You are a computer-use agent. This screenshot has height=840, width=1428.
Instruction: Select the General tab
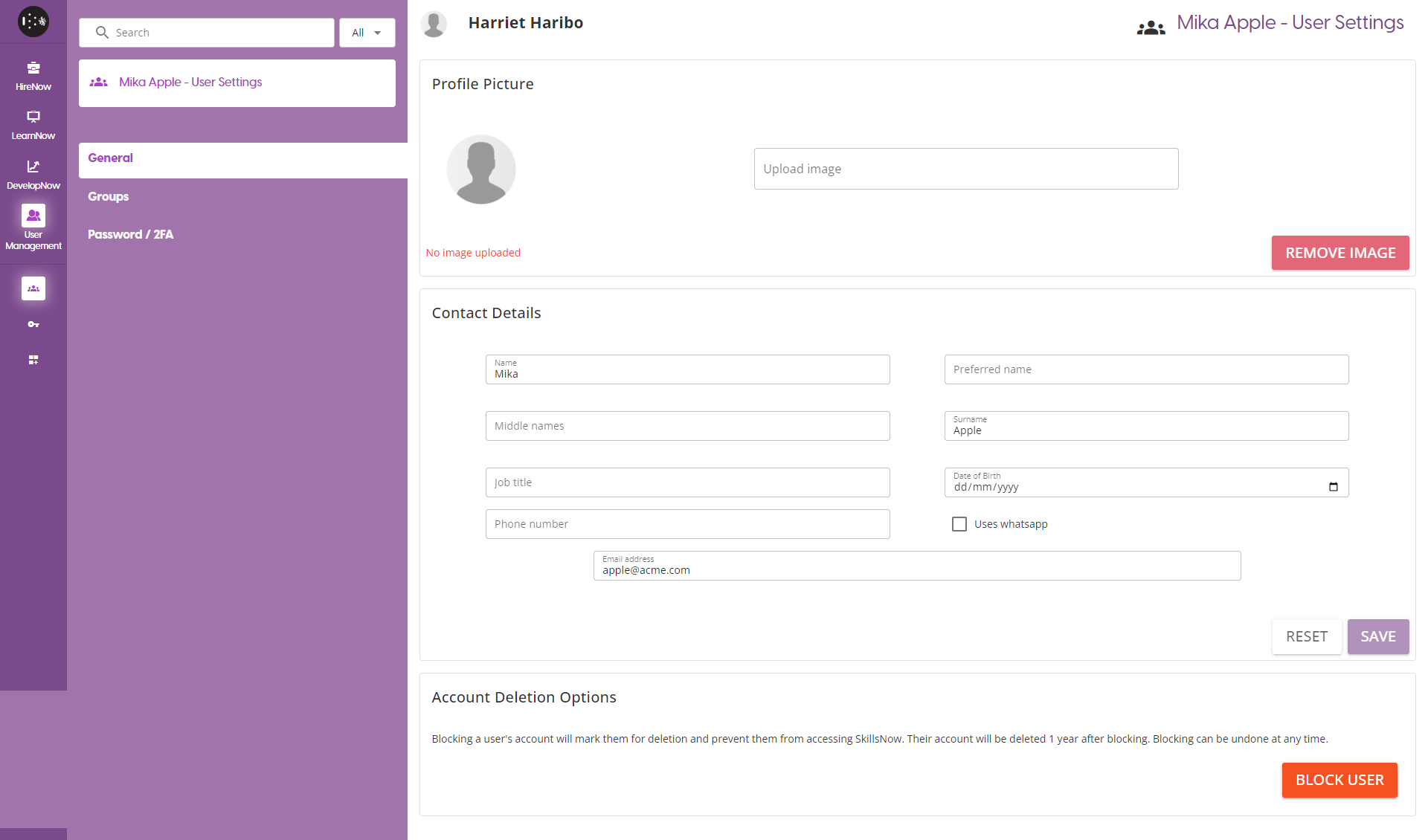point(111,158)
